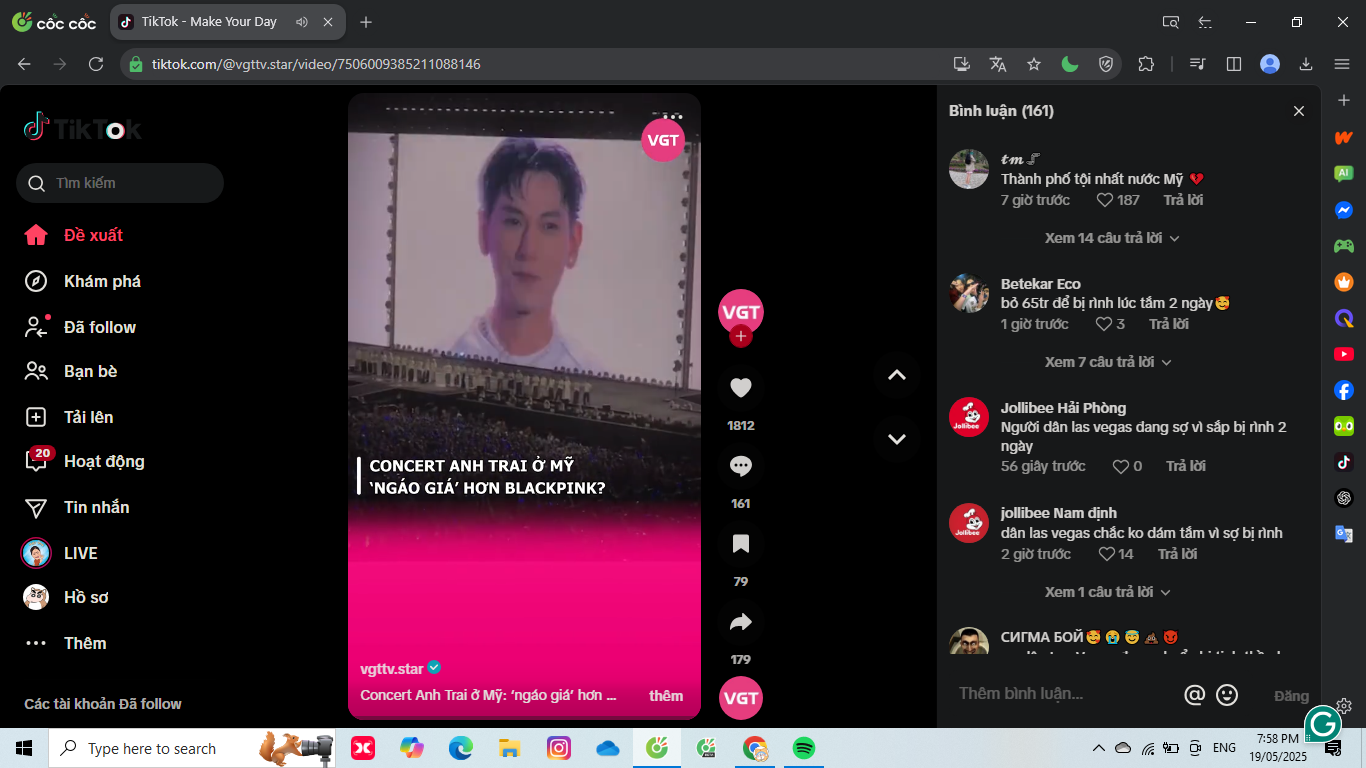Go to the previous video with the up arrow
The image size is (1366, 768).
click(897, 375)
